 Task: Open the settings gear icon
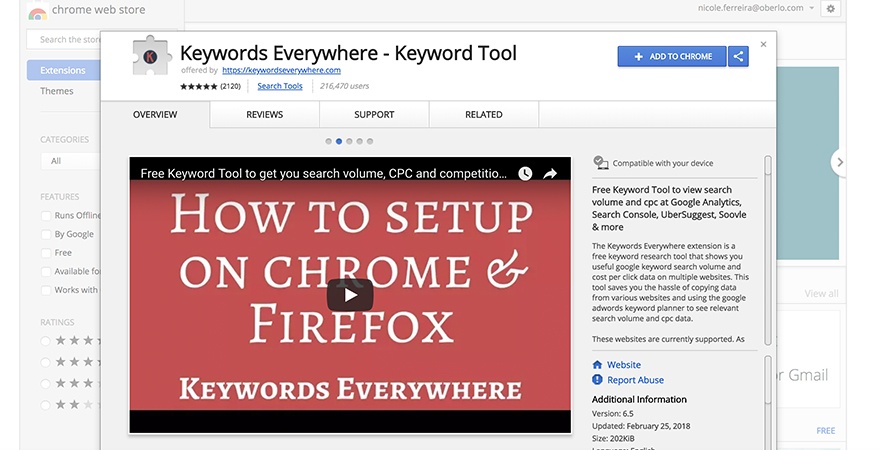click(x=831, y=9)
